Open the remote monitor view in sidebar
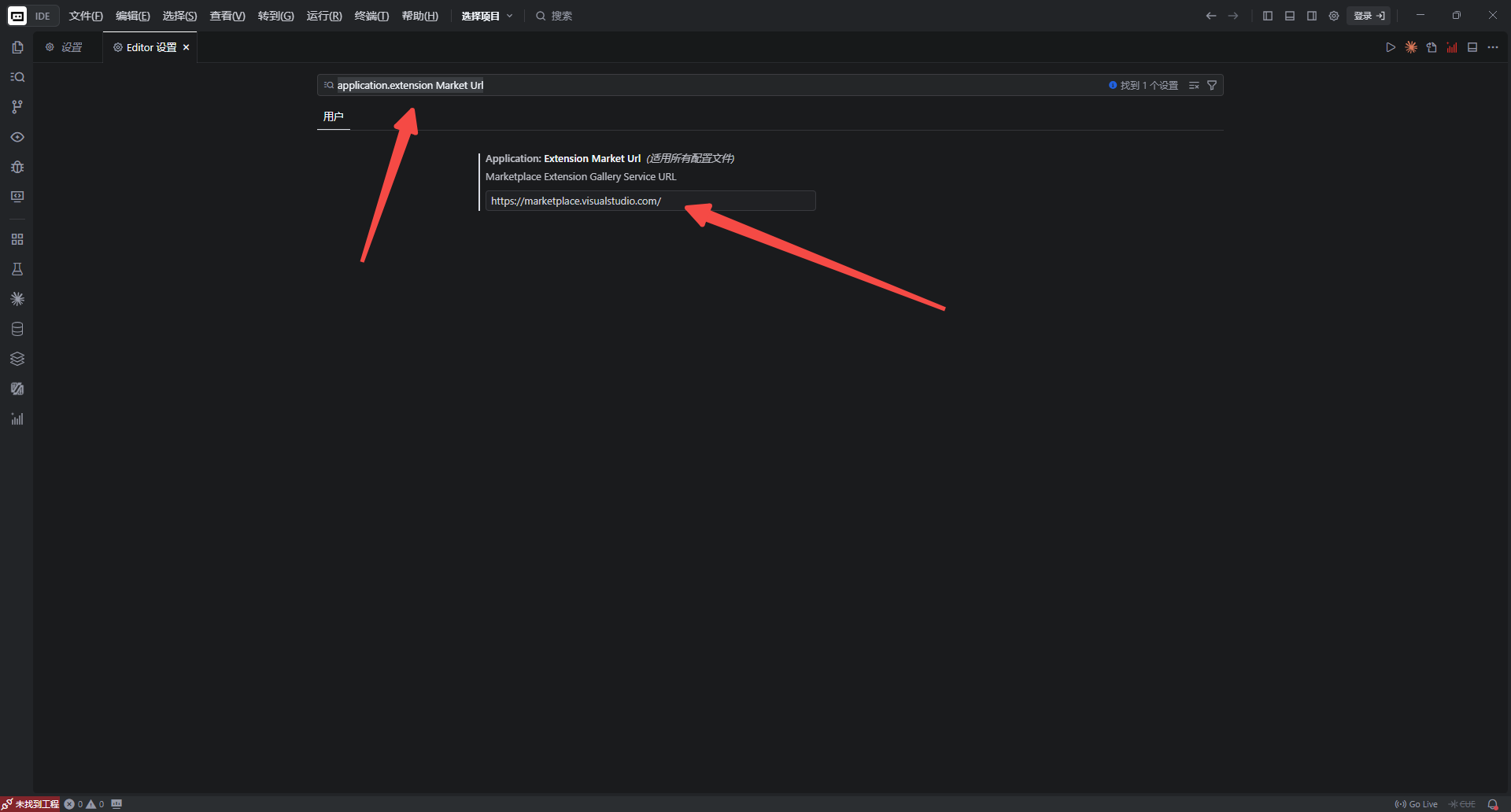The height and width of the screenshot is (812, 1511). coord(17,197)
